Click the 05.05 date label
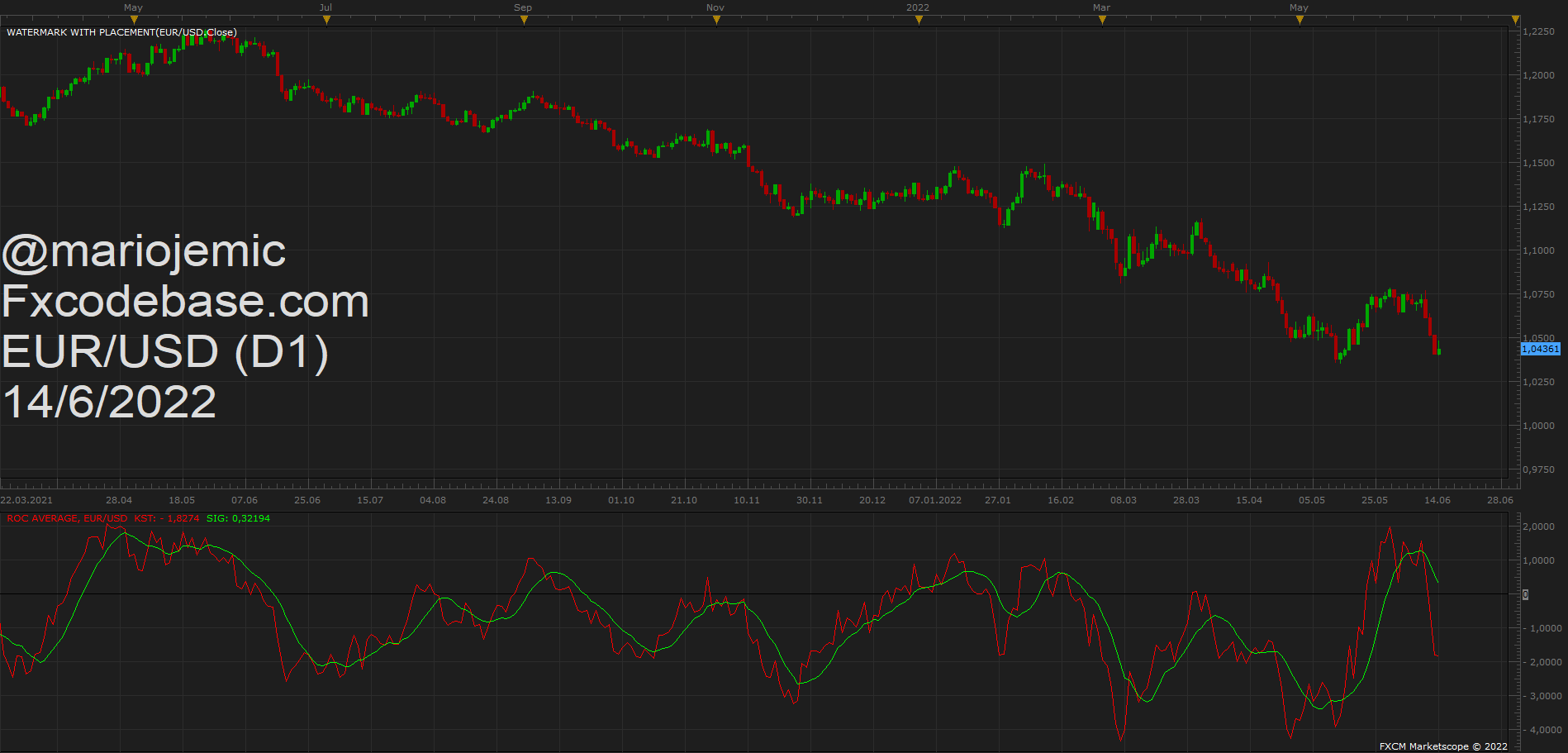 1312,500
